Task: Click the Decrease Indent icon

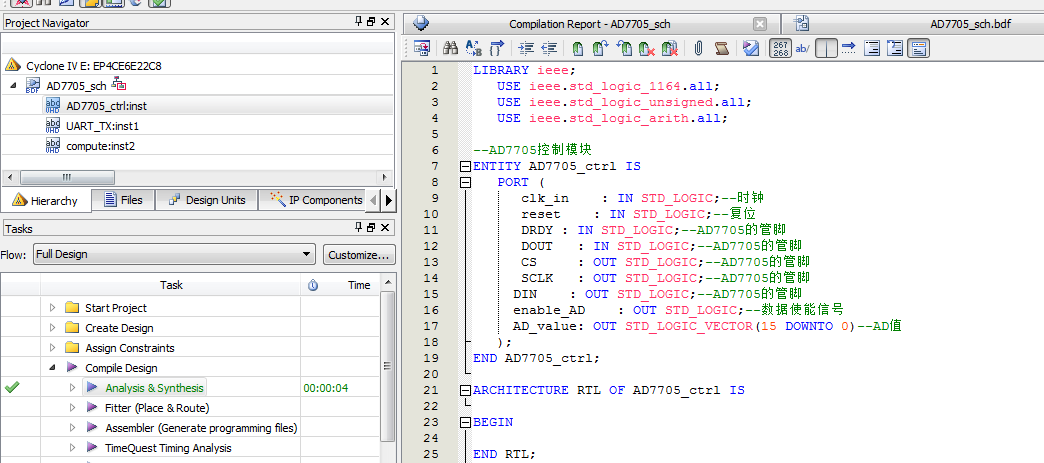Action: pos(549,47)
